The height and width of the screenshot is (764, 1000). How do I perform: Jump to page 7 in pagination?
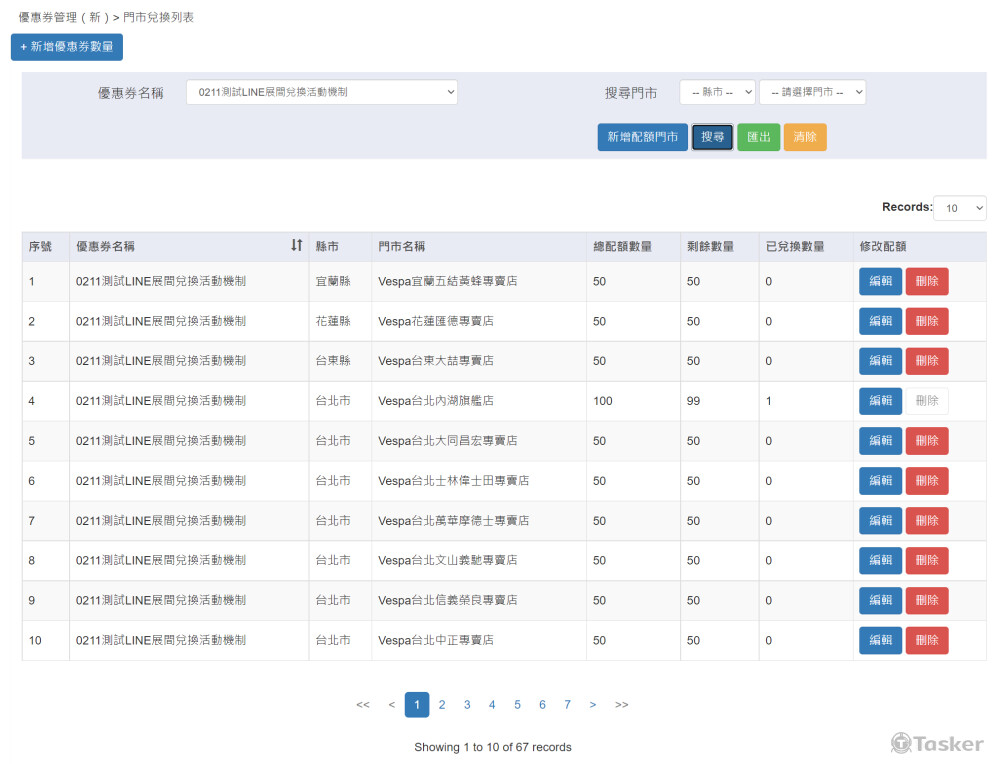[567, 705]
